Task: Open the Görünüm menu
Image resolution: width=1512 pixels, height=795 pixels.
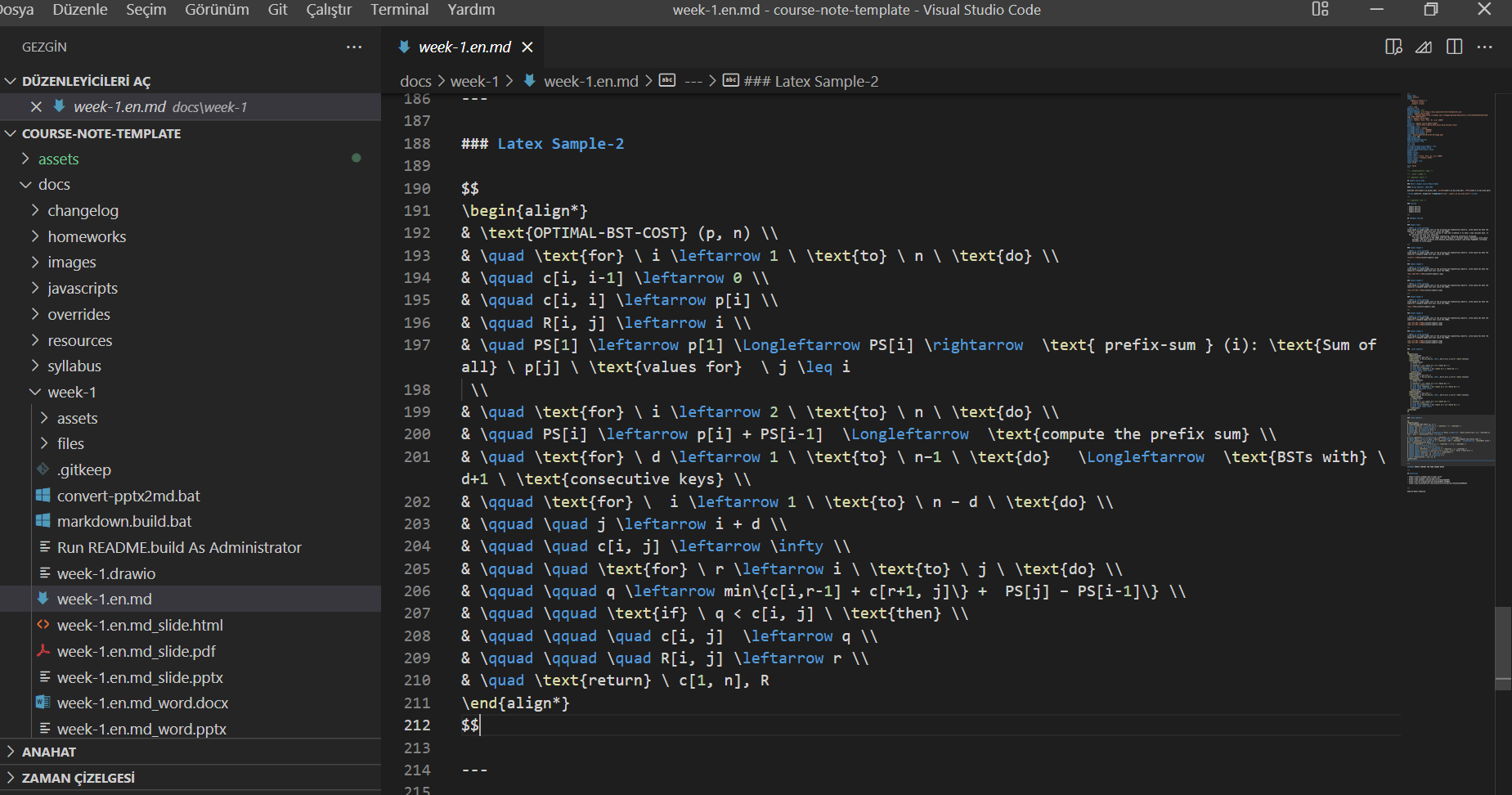Action: pos(217,10)
